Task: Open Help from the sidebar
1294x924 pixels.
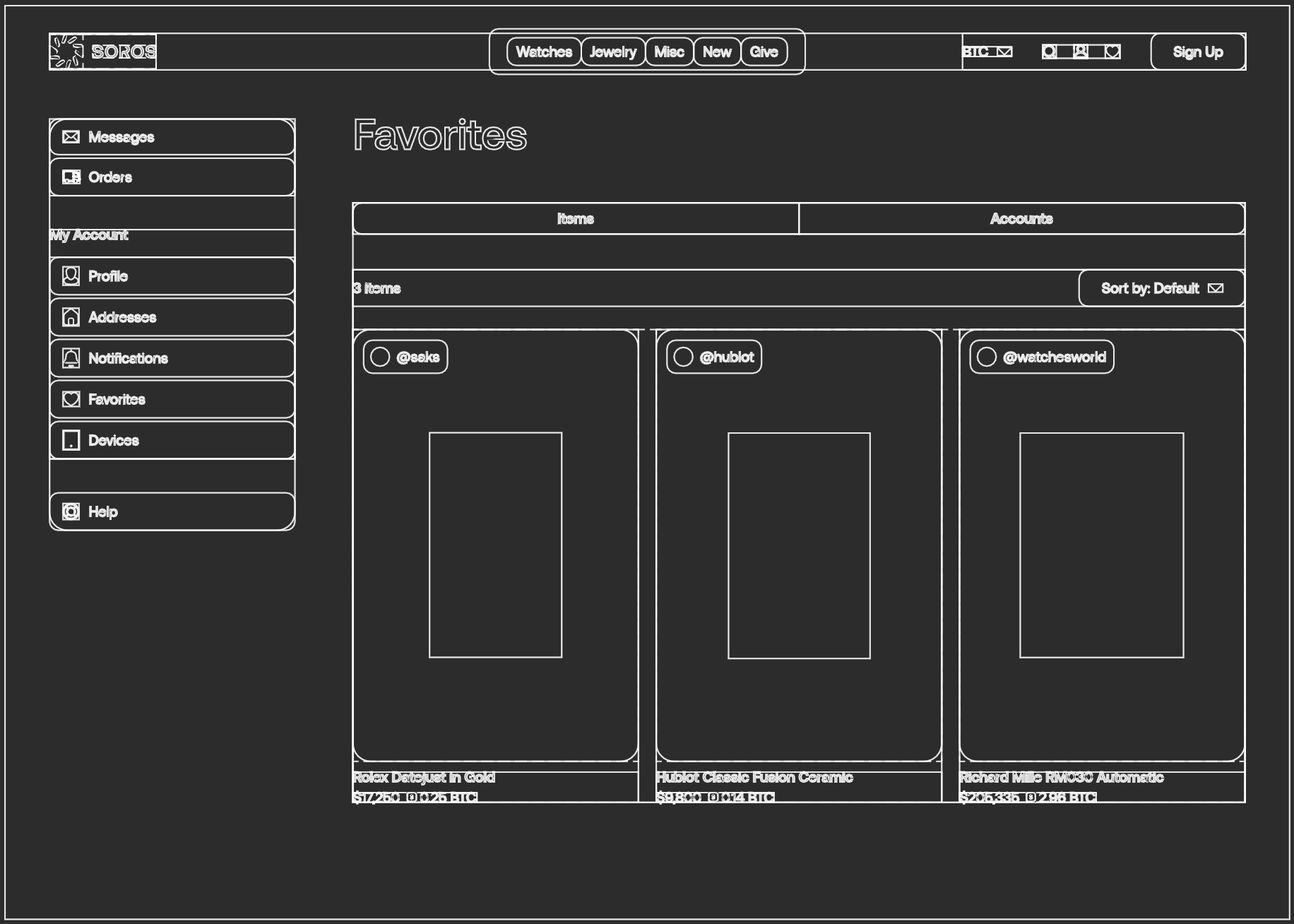Action: tap(172, 511)
